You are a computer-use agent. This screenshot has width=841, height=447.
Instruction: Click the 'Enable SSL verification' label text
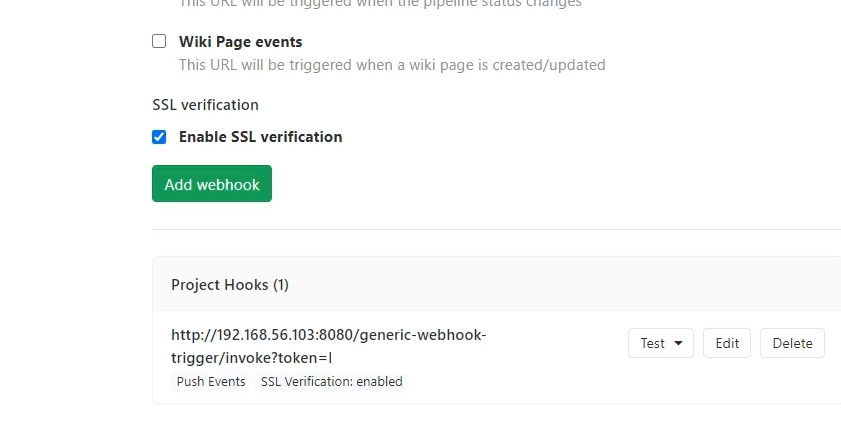260,137
